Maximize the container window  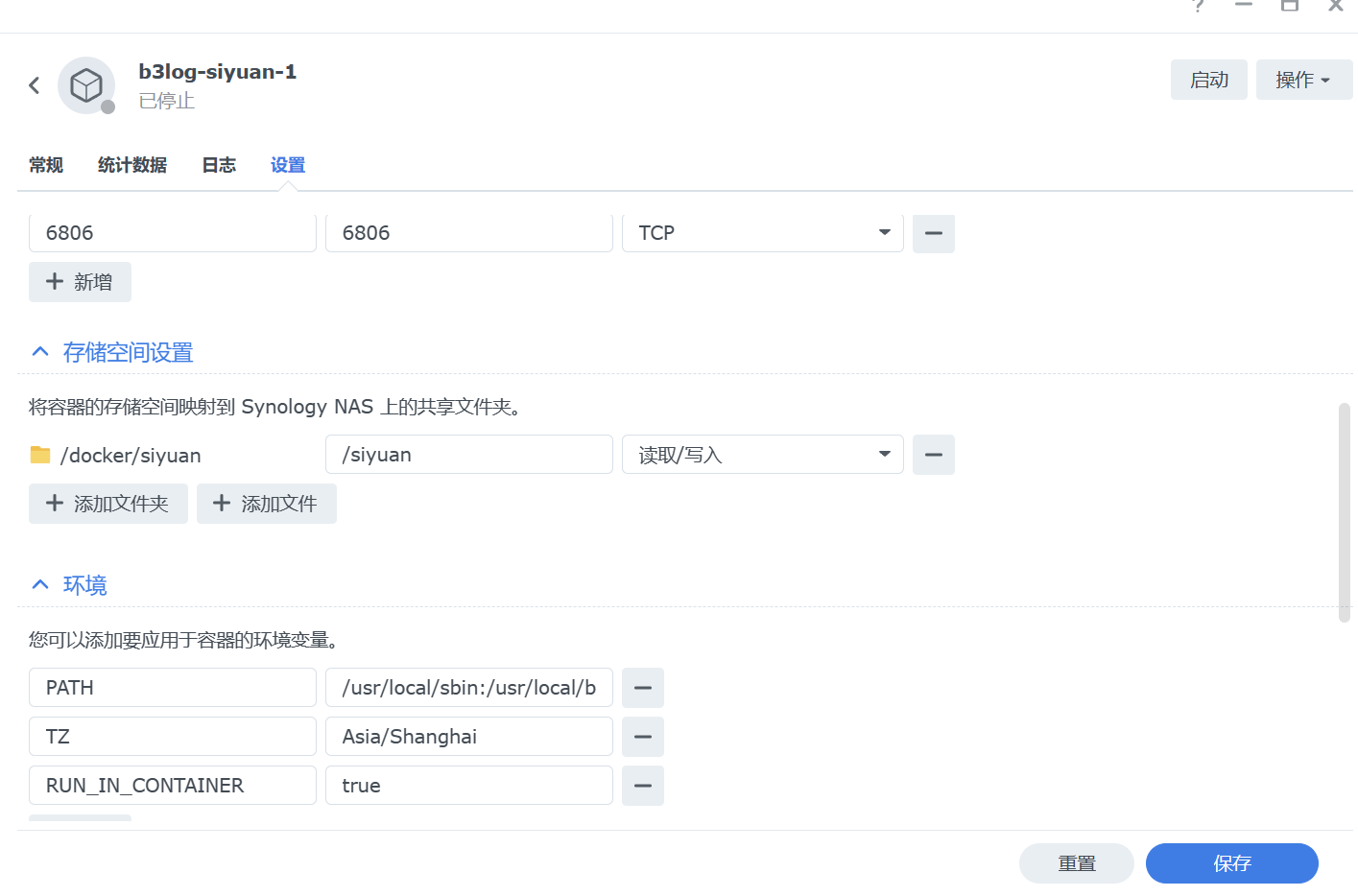1290,5
